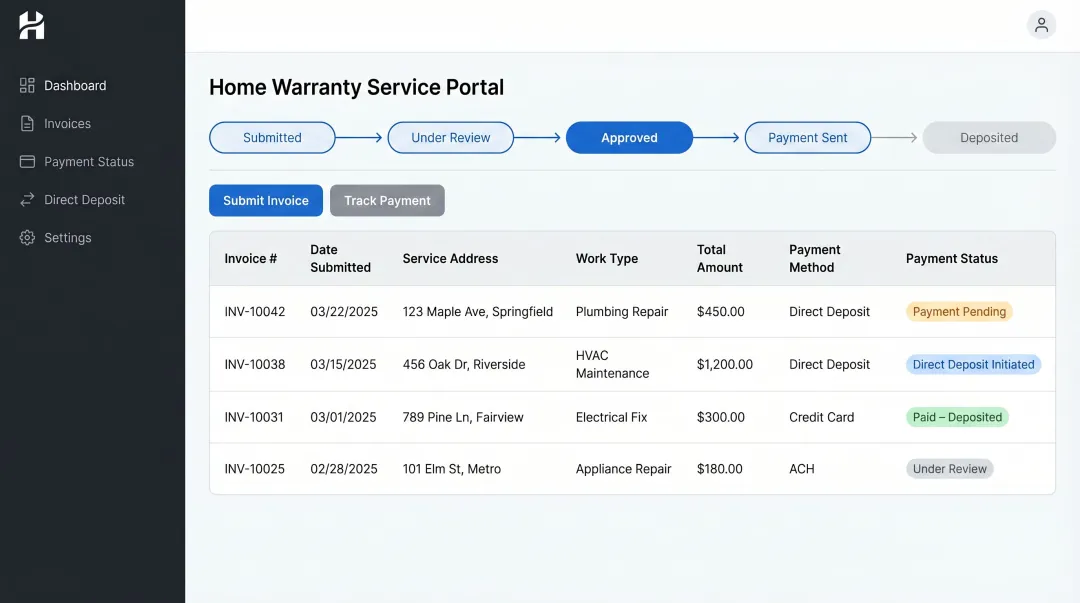Click the H logo icon
This screenshot has width=1080, height=603.
coord(32,25)
